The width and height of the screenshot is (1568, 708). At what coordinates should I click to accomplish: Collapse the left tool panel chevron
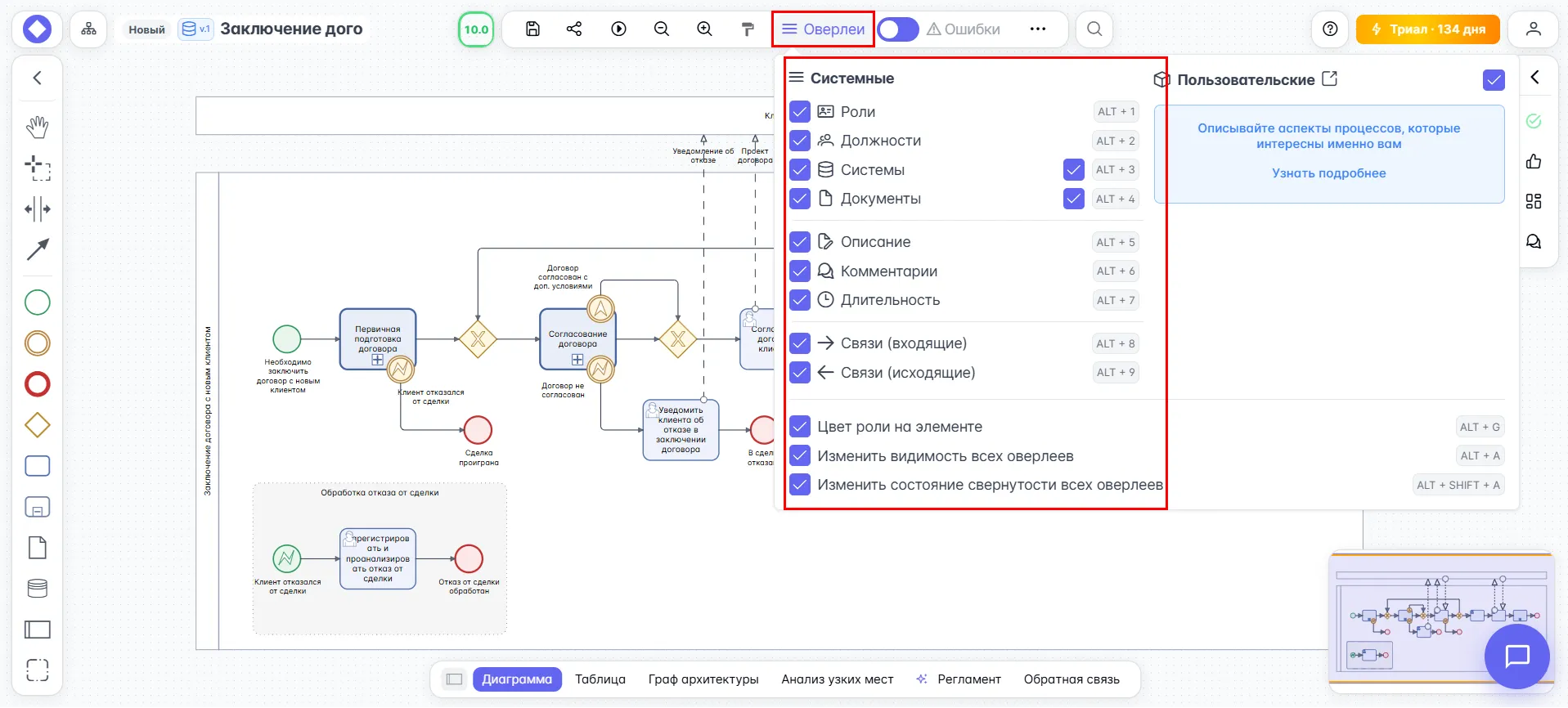(38, 78)
